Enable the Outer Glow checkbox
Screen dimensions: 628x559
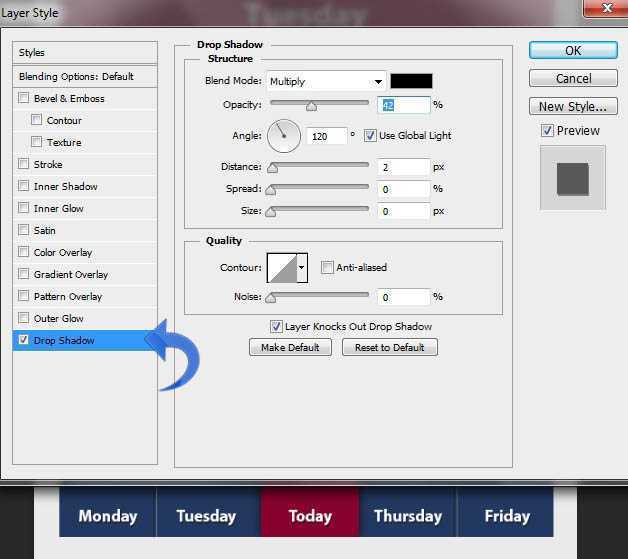point(24,318)
